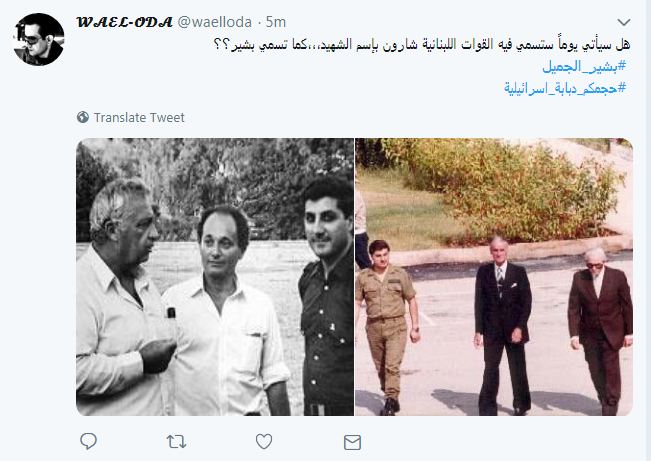Expand the tweet options chevron
651x461 pixels.
624,22
